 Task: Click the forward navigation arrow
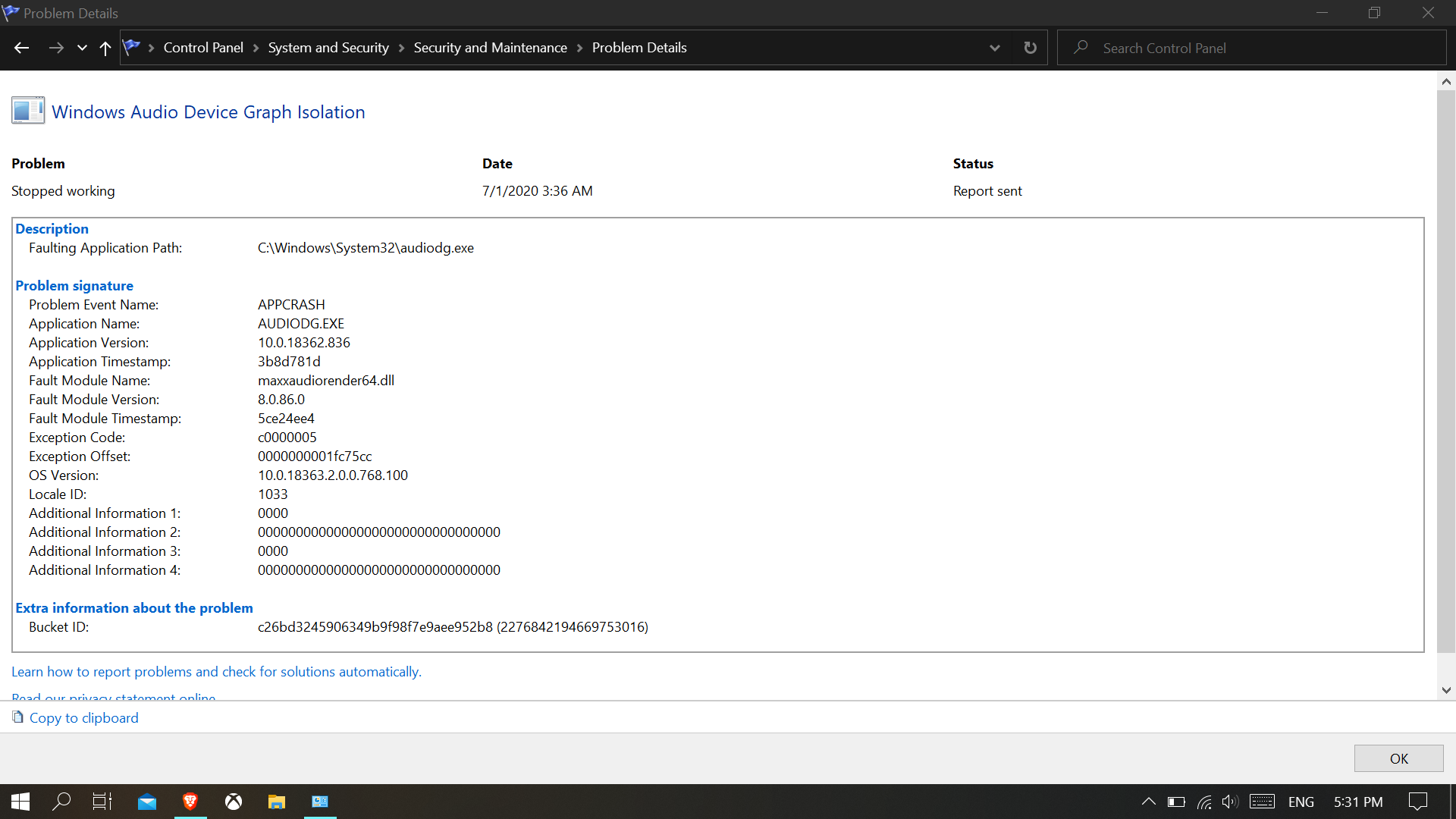[x=56, y=48]
